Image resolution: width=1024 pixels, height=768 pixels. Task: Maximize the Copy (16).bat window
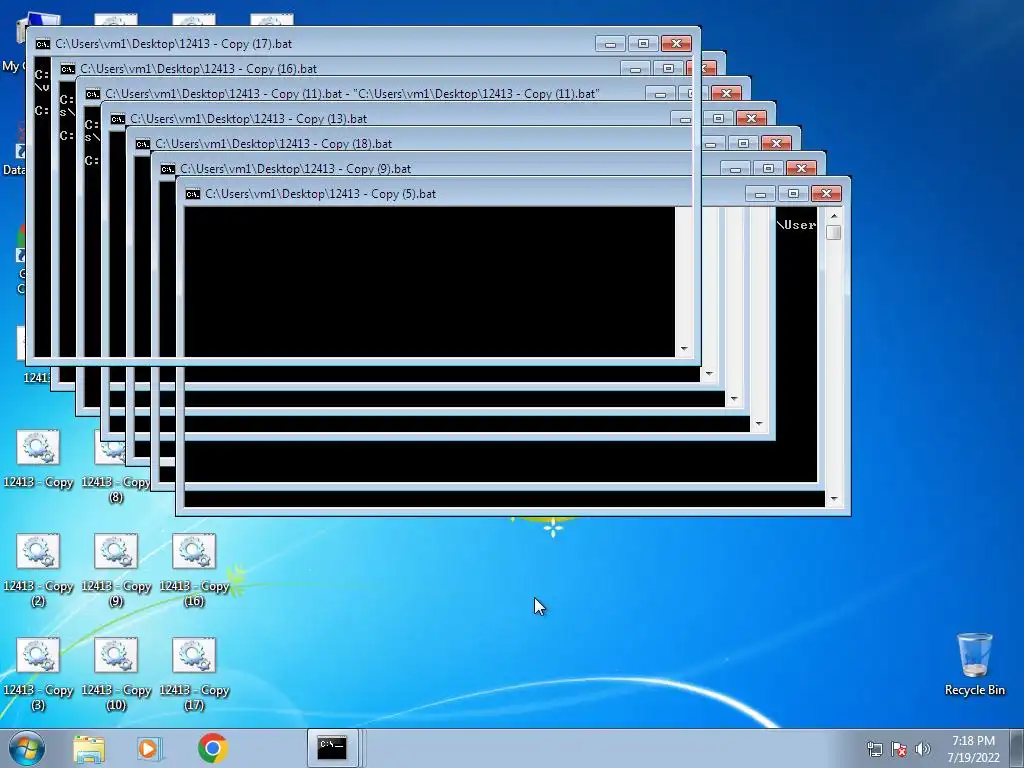pyautogui.click(x=668, y=67)
